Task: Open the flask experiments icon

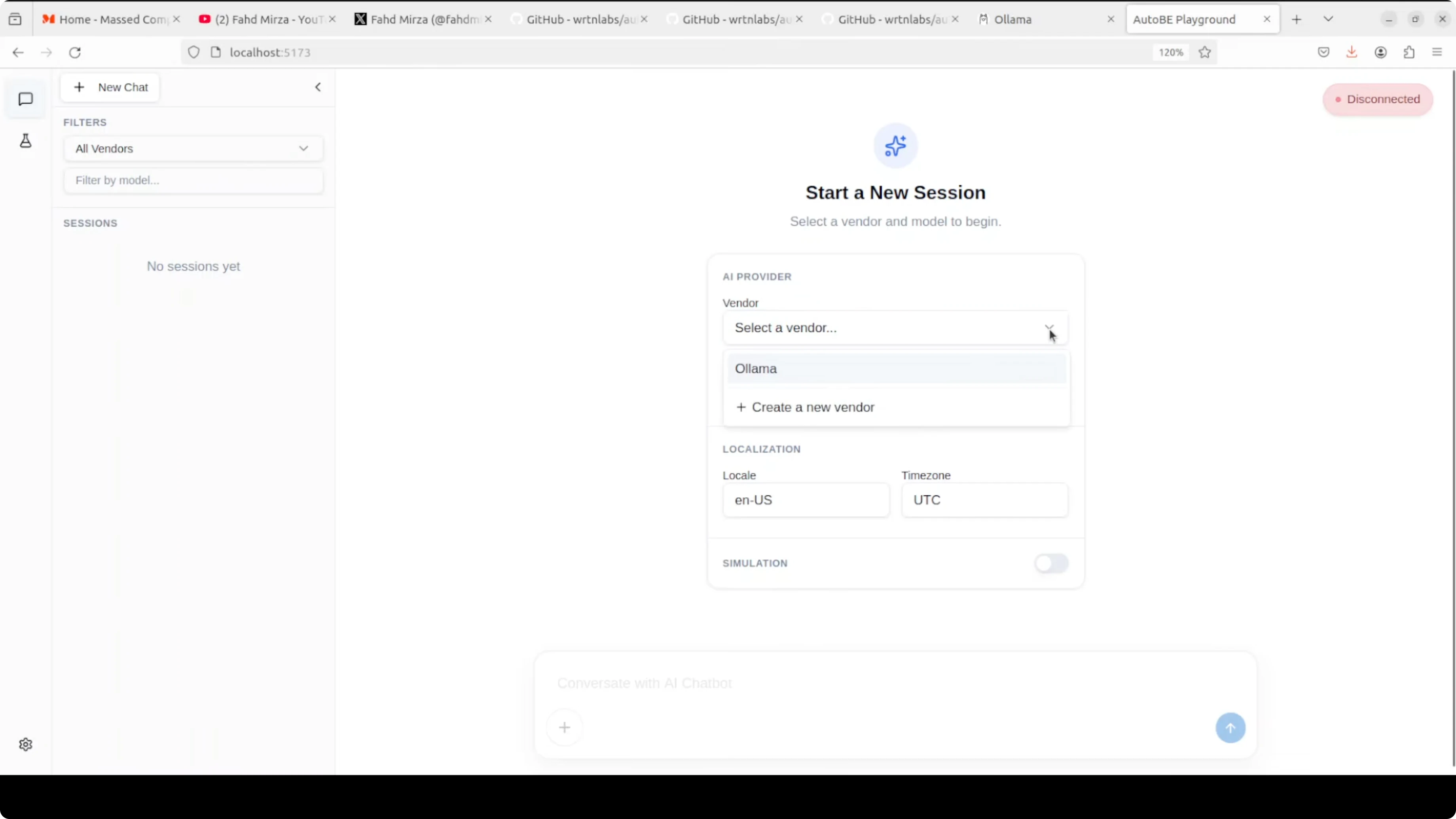Action: [x=25, y=141]
